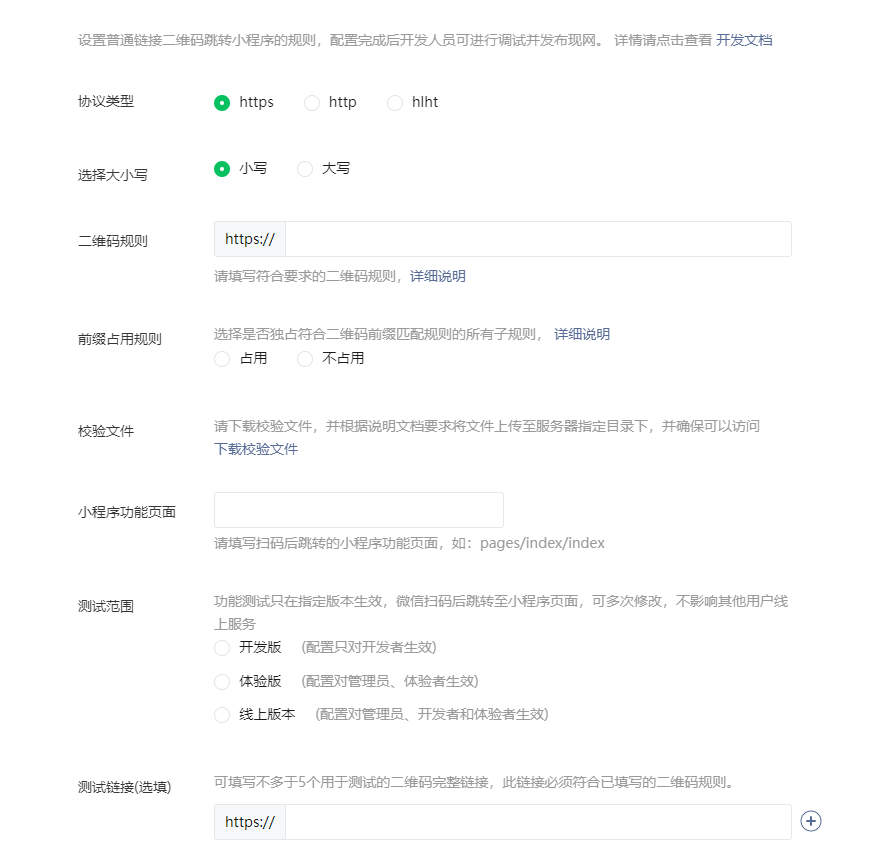The width and height of the screenshot is (882, 857).
Task: Open 详细说明 for 前缀占用规则
Action: [582, 334]
